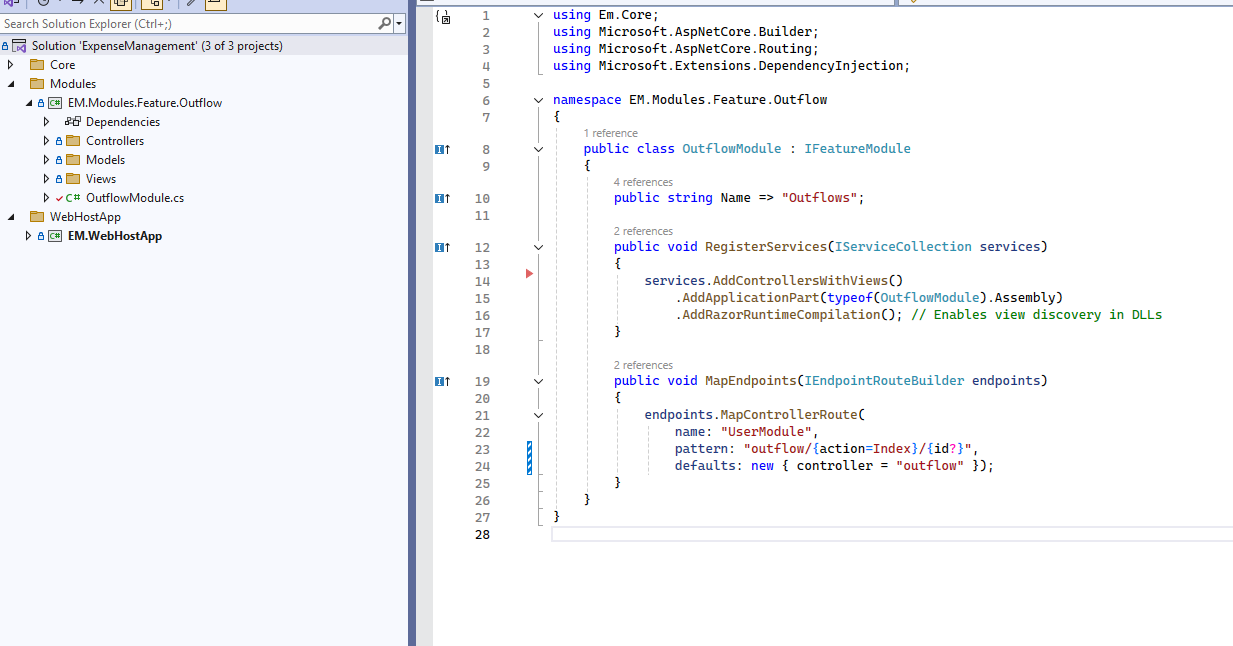Click the search magnifier icon in Solution Explorer
The height and width of the screenshot is (646, 1233).
pos(385,23)
